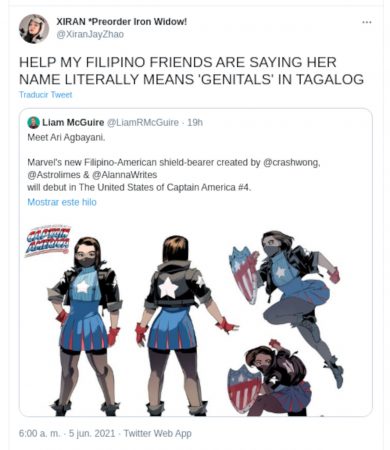The height and width of the screenshot is (450, 390).
Task: Open the @crashwong mention
Action: (291, 163)
